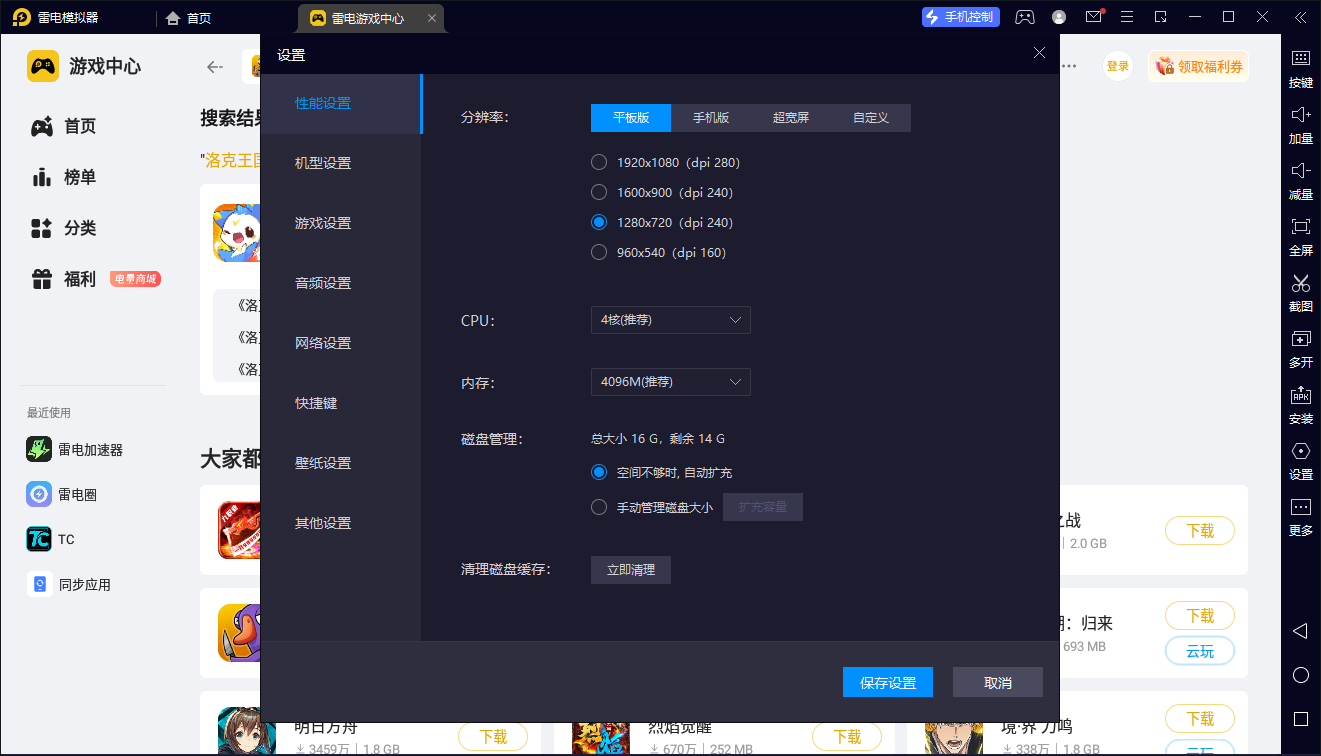The image size is (1321, 756).
Task: Switch to the 首页 title bar tab
Action: (189, 18)
